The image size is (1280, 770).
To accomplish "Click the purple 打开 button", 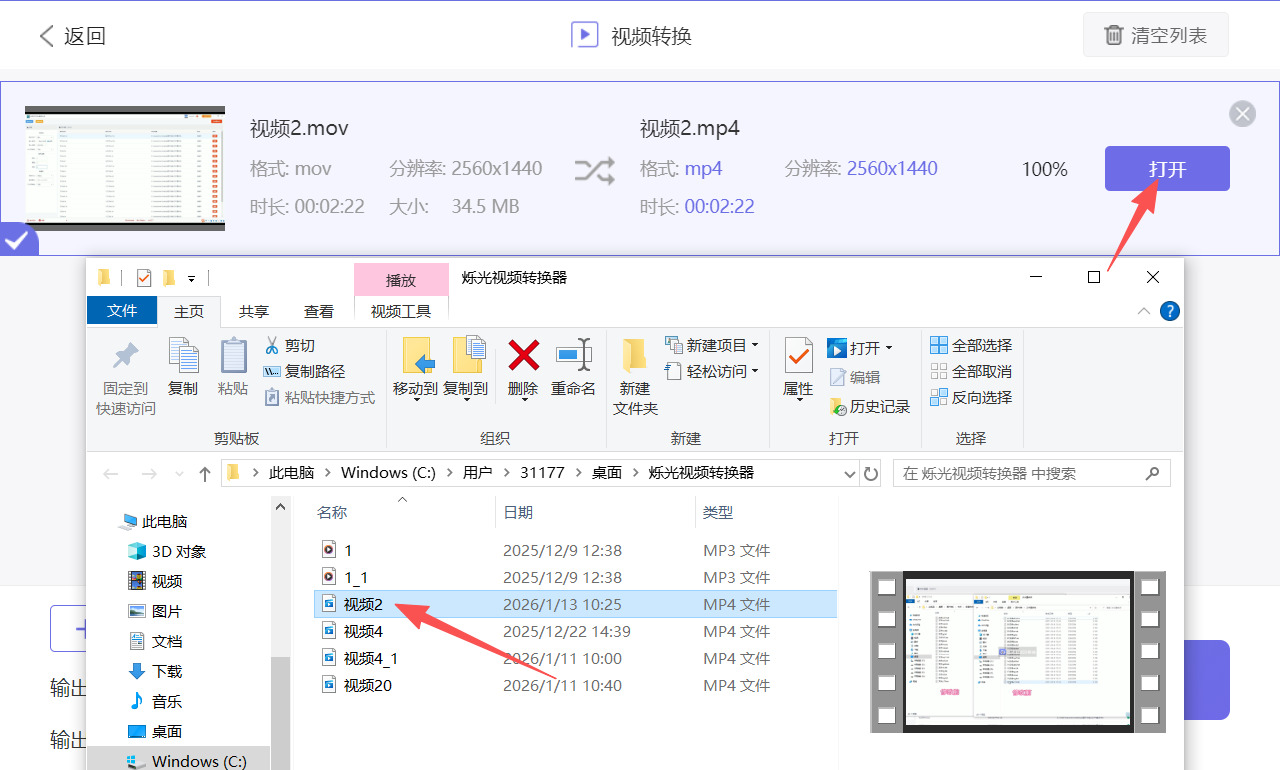I will (x=1166, y=168).
